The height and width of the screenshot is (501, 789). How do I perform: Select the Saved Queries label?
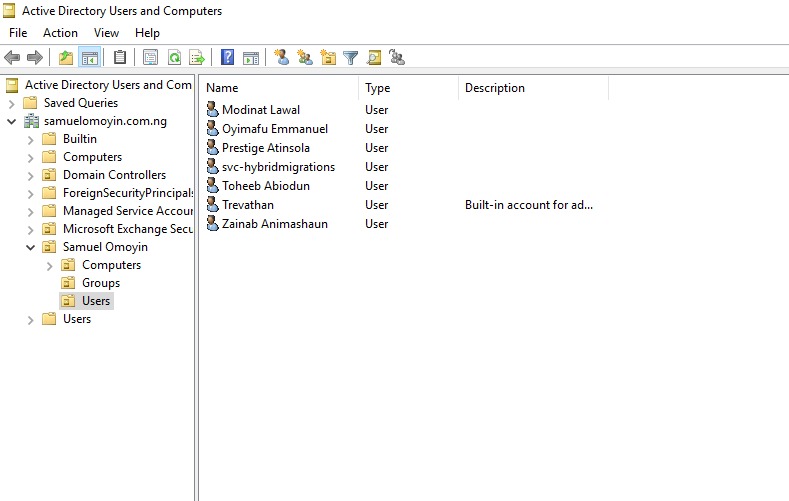[81, 103]
